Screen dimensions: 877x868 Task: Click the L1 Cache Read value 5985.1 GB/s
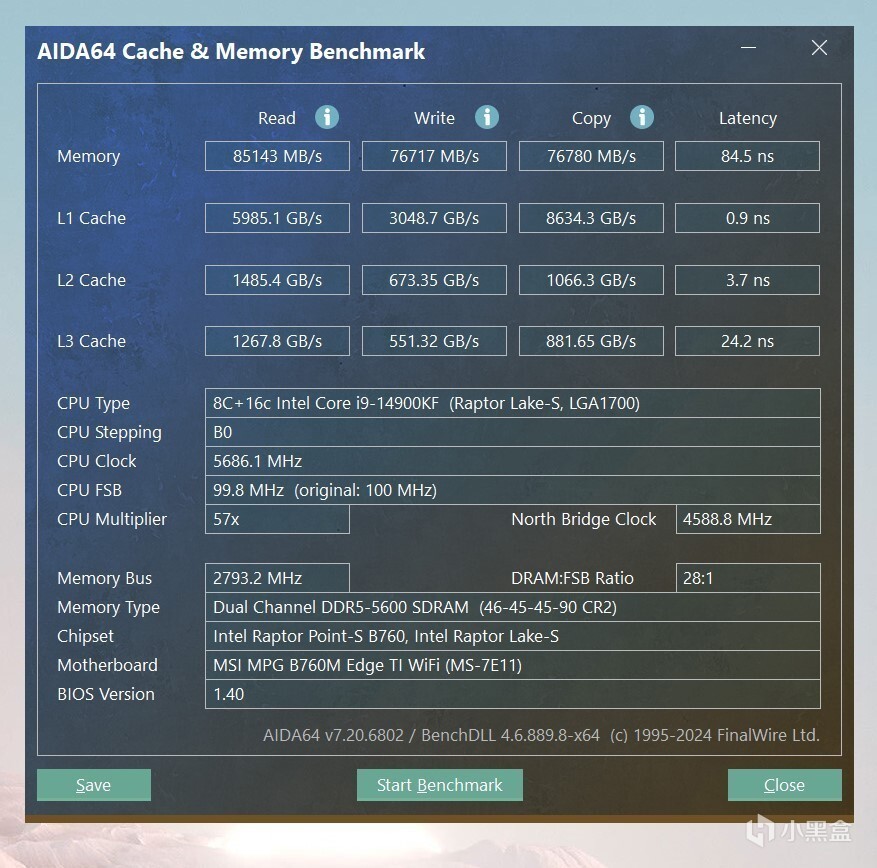(x=277, y=218)
